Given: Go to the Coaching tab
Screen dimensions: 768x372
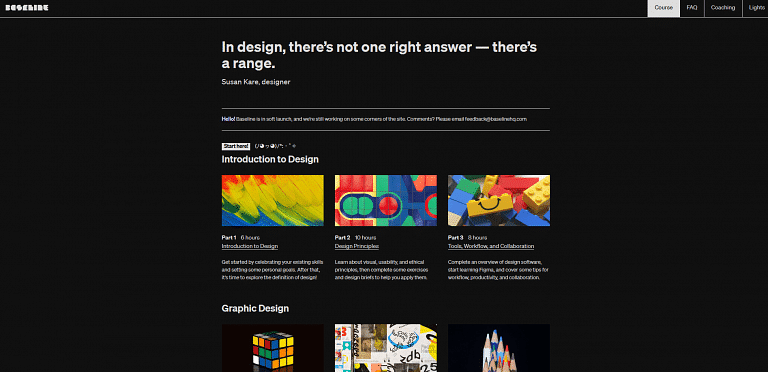Looking at the screenshot, I should pyautogui.click(x=723, y=8).
